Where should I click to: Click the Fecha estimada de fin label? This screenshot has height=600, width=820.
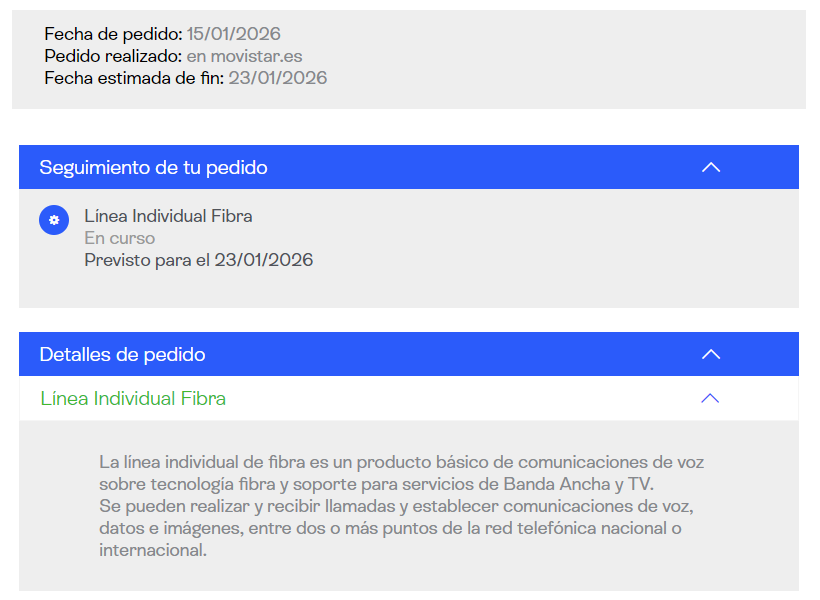coord(134,77)
